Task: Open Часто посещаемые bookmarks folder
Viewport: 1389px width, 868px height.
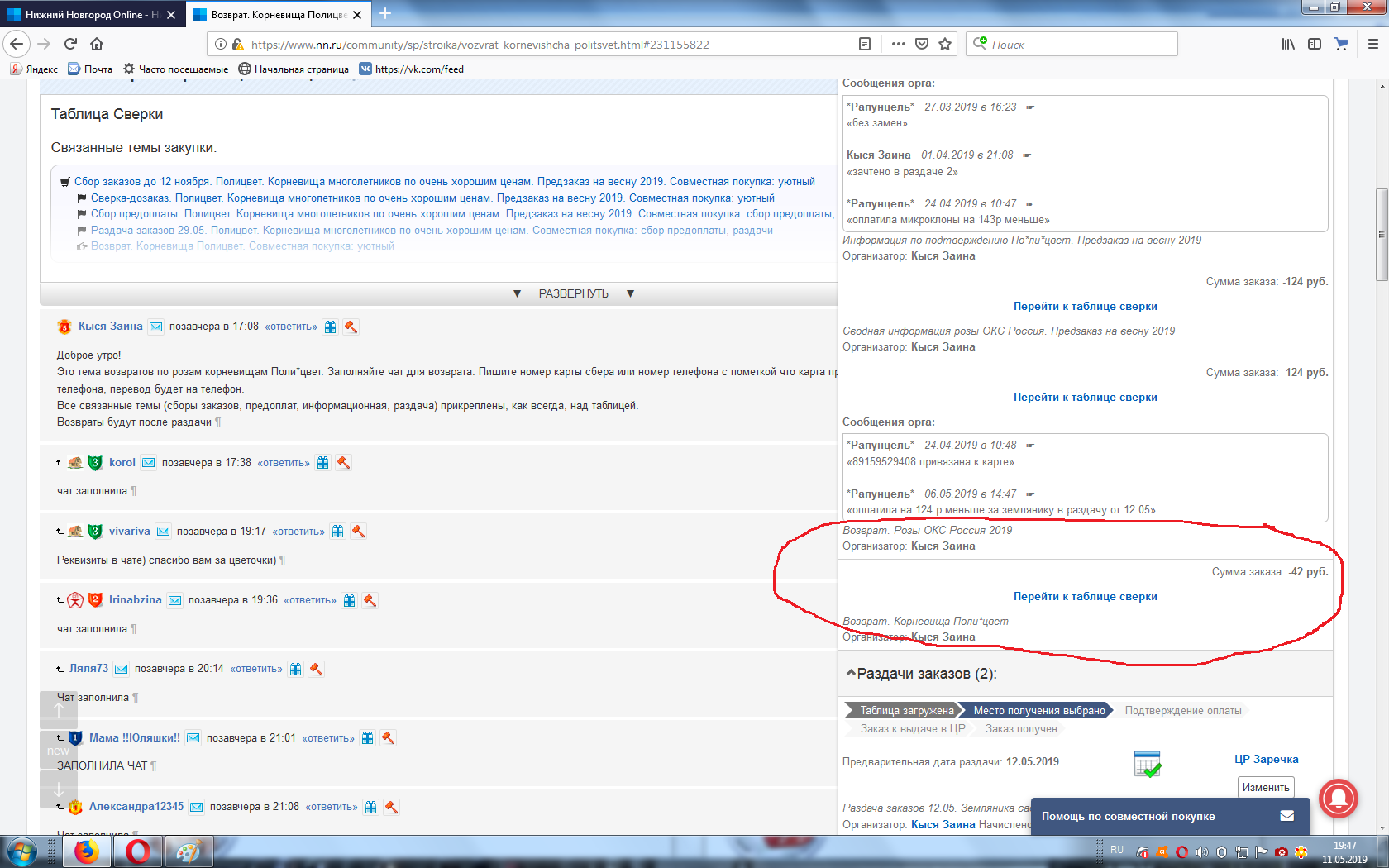Action: [175, 69]
